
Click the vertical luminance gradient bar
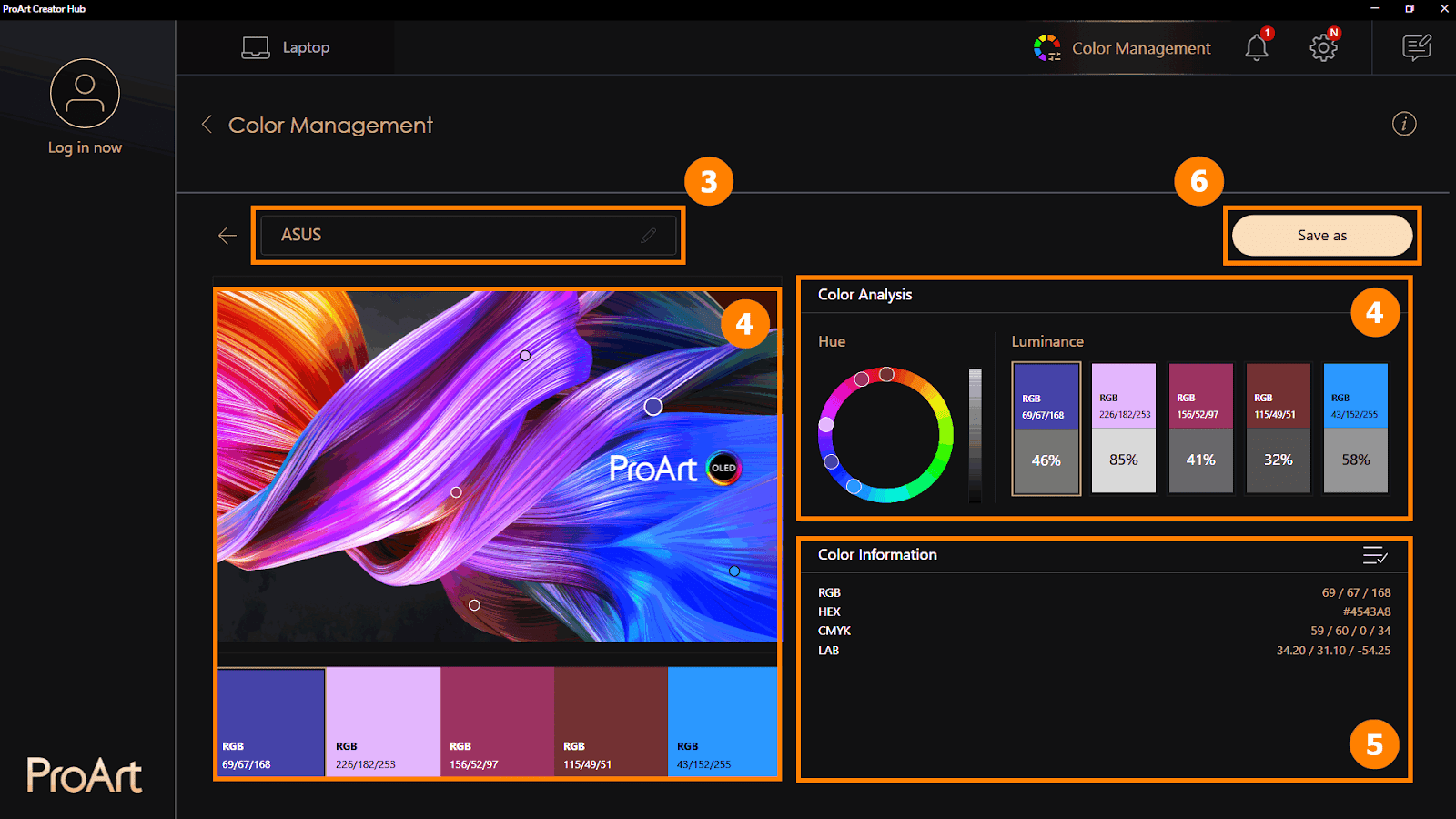click(x=976, y=436)
